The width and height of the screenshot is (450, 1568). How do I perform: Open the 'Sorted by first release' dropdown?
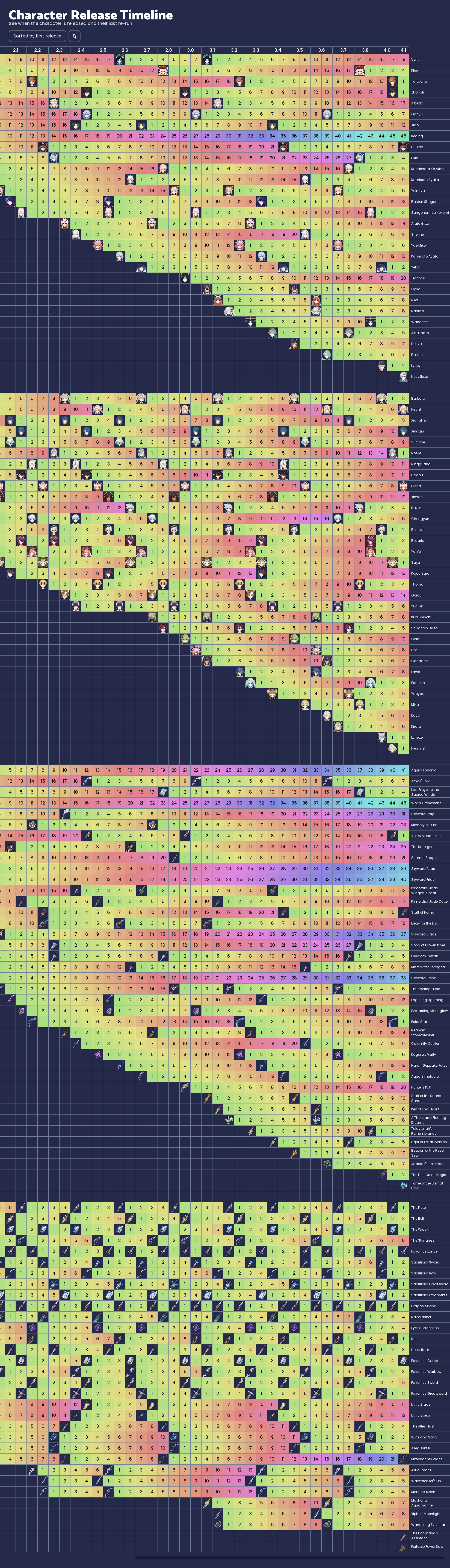37,36
